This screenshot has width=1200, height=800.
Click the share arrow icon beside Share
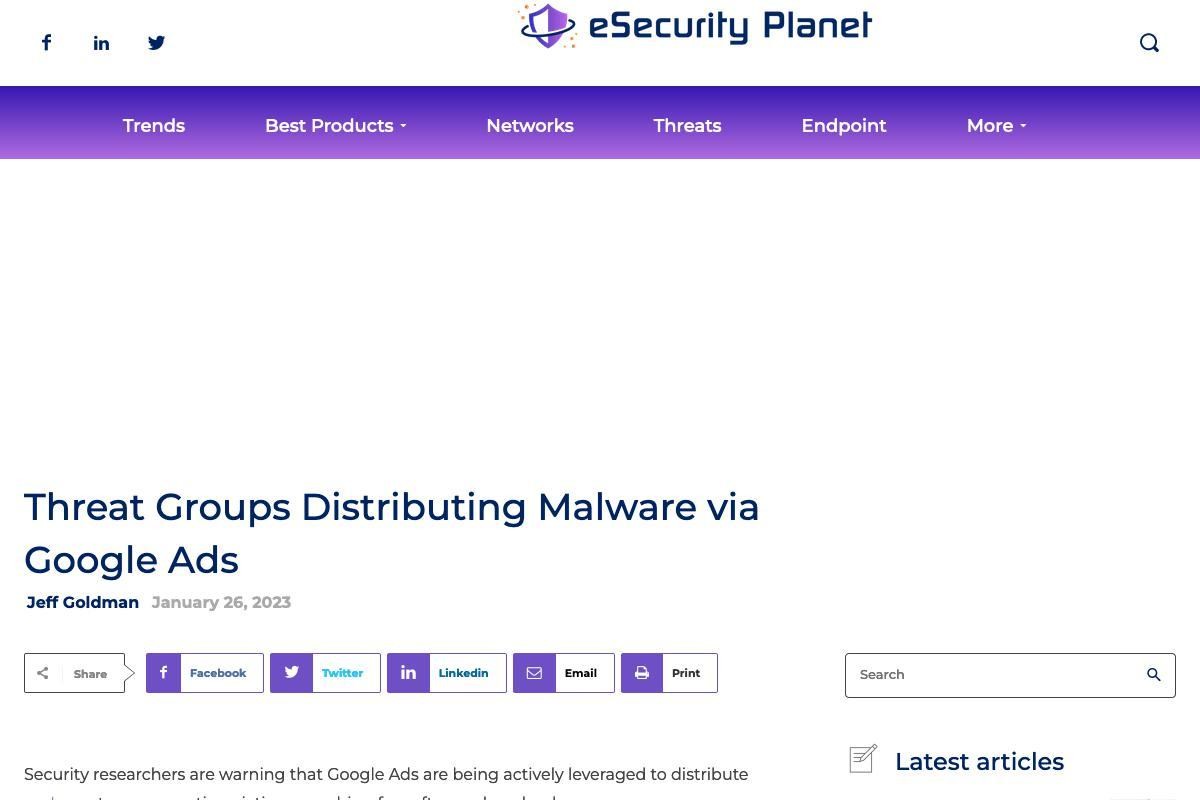43,673
